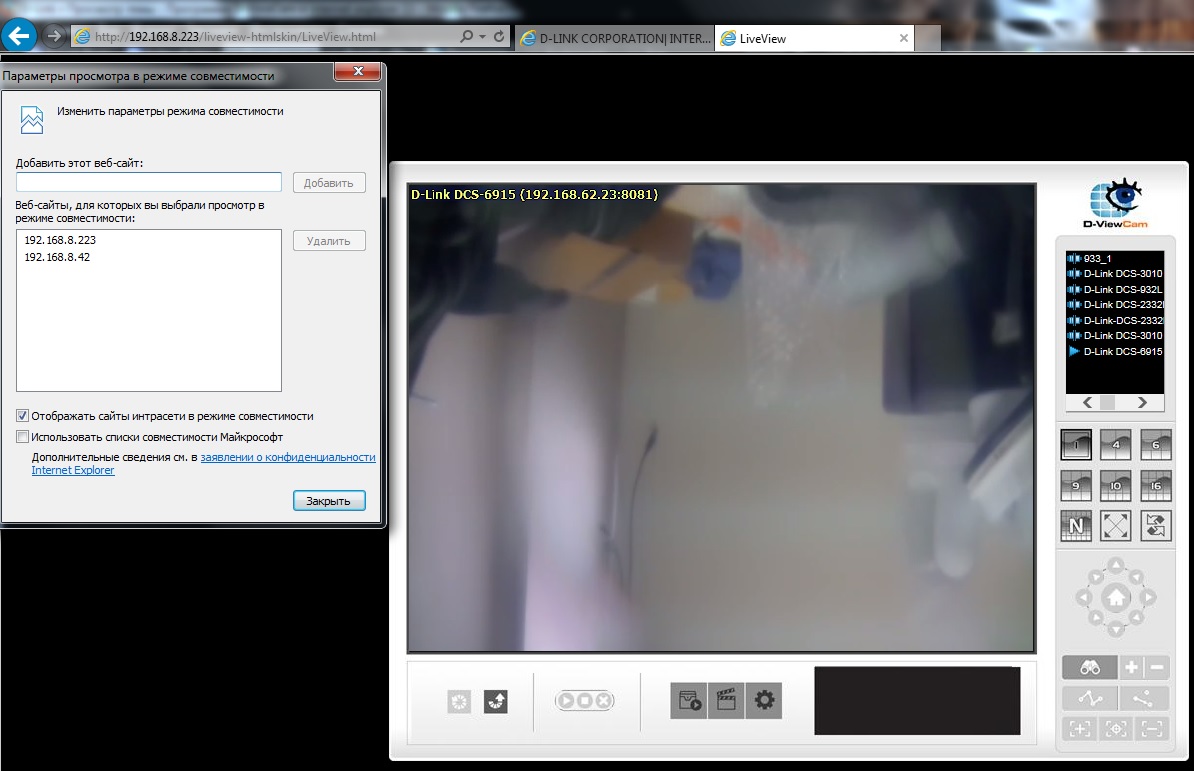Image resolution: width=1194 pixels, height=771 pixels.
Task: Click the focus near bracket-plus icon
Action: pos(1080,728)
